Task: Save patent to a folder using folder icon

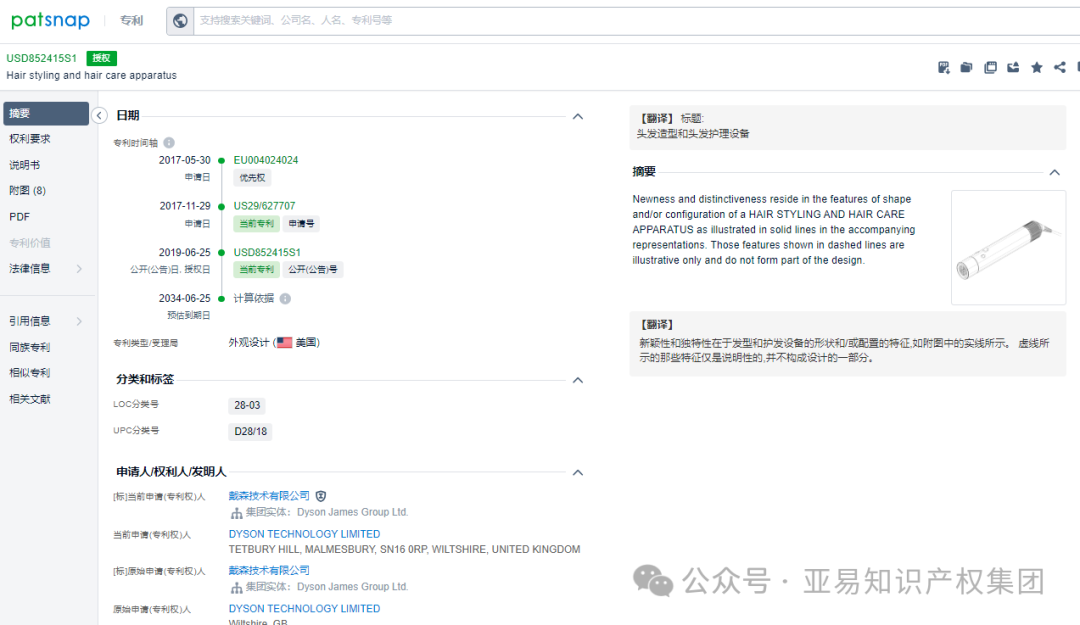Action: click(x=966, y=67)
